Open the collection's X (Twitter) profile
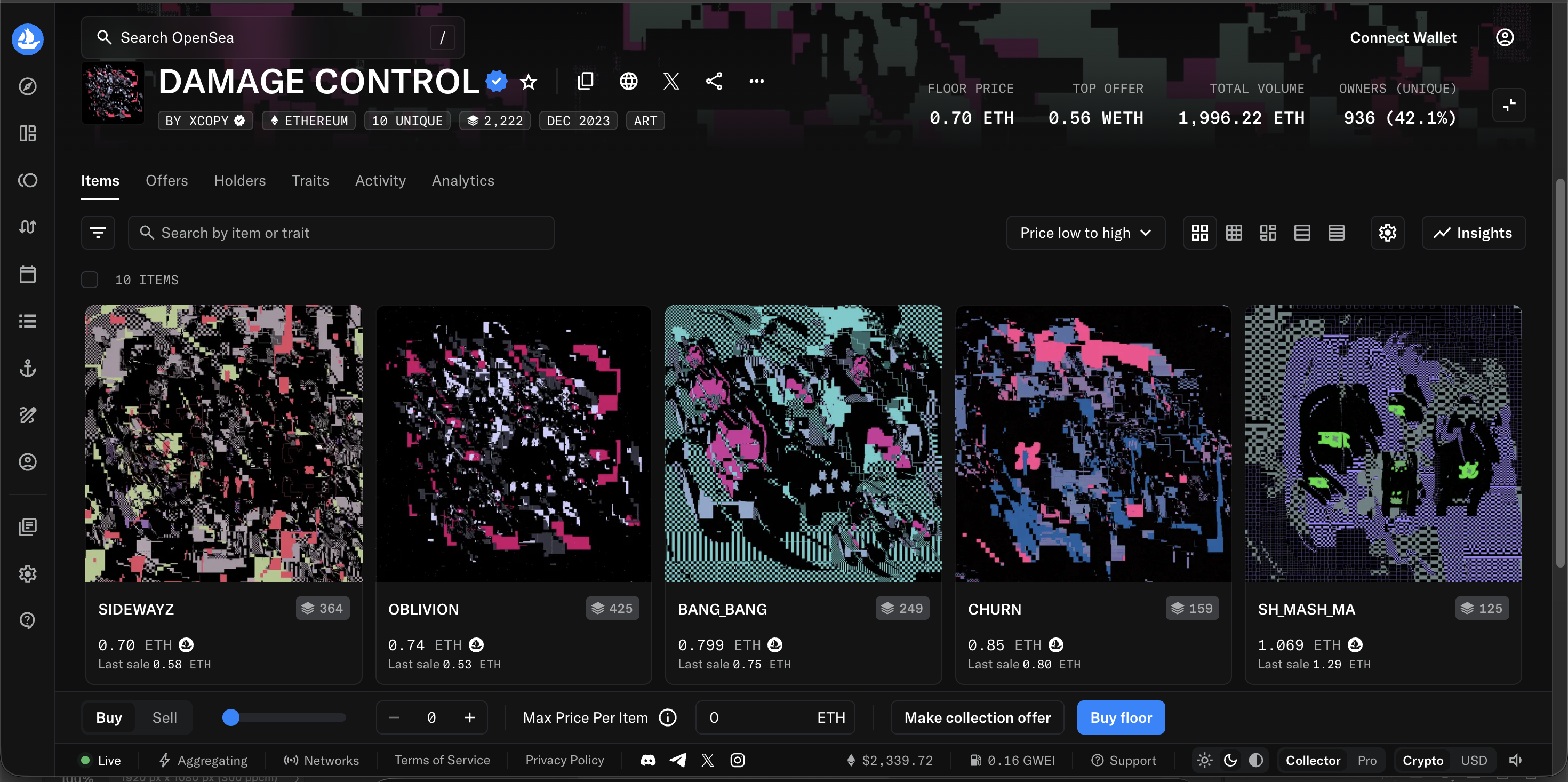The height and width of the screenshot is (782, 1568). 671,81
